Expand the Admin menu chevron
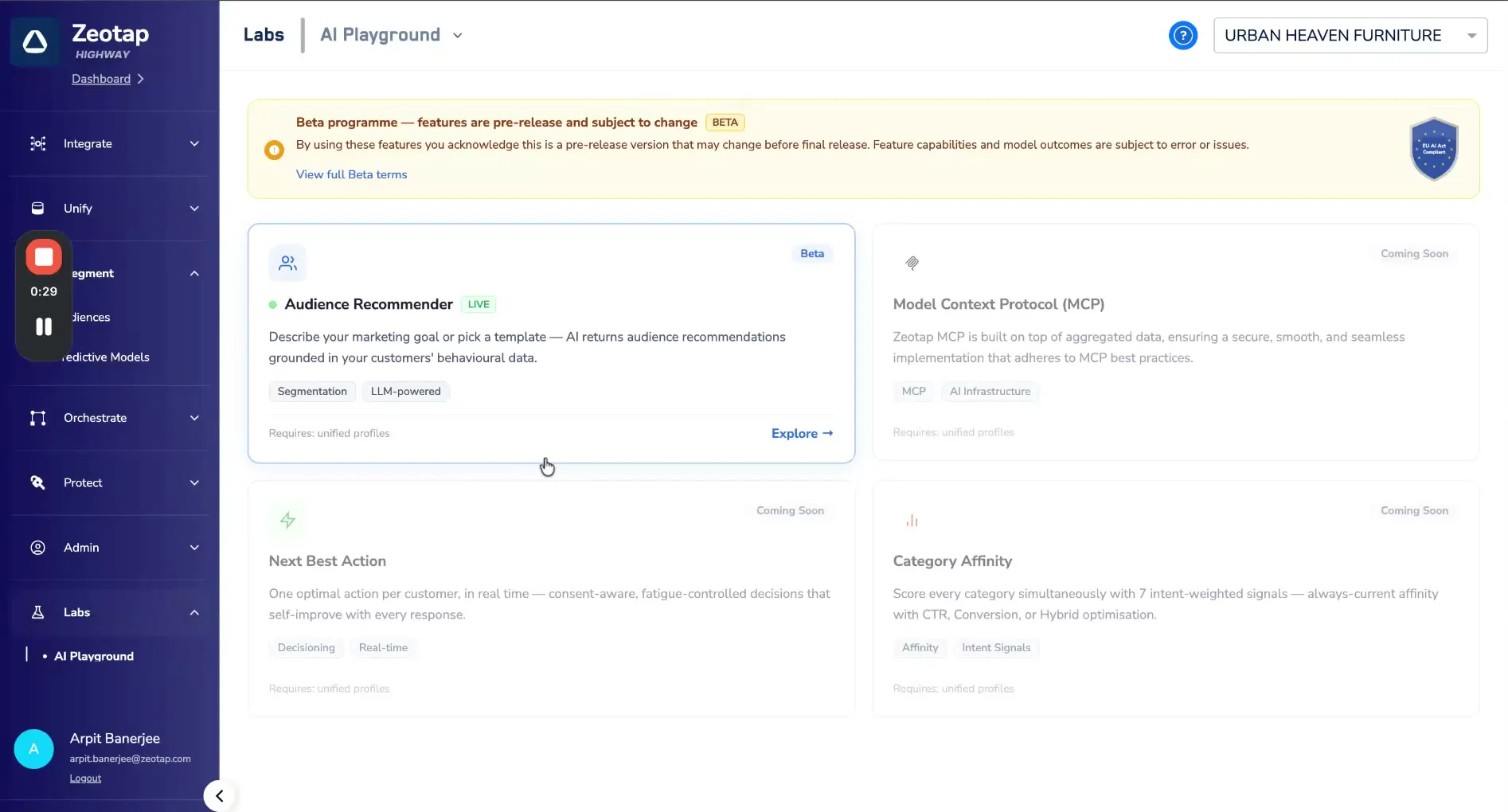 [194, 548]
